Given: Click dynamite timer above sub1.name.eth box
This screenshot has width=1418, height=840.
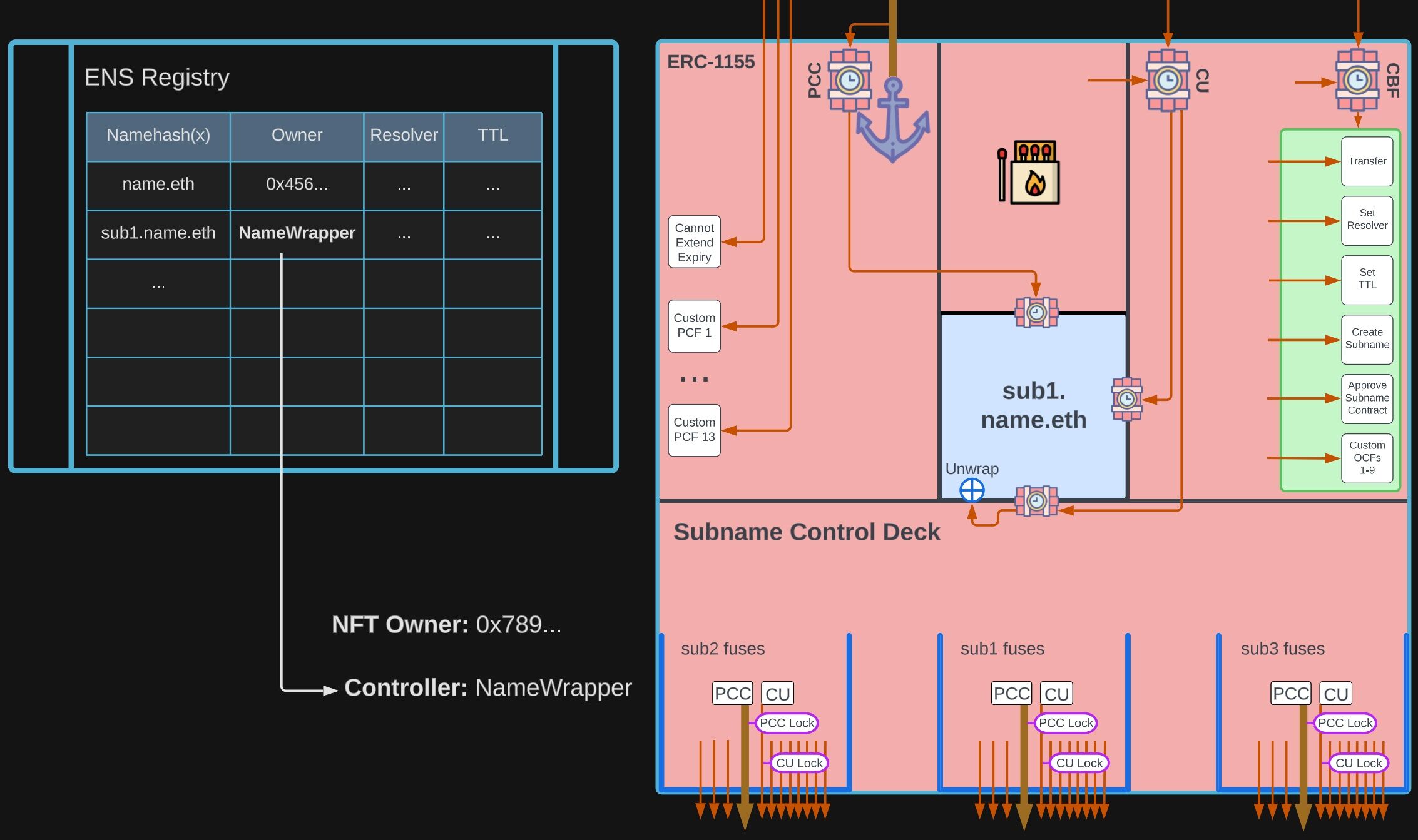Looking at the screenshot, I should (x=1036, y=313).
